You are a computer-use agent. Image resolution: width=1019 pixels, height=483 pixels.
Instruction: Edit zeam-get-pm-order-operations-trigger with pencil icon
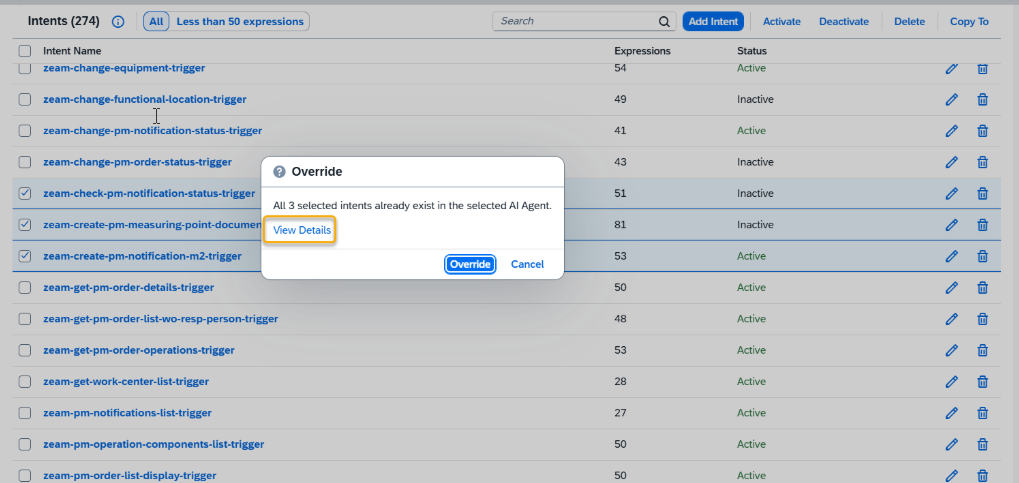[x=951, y=350]
